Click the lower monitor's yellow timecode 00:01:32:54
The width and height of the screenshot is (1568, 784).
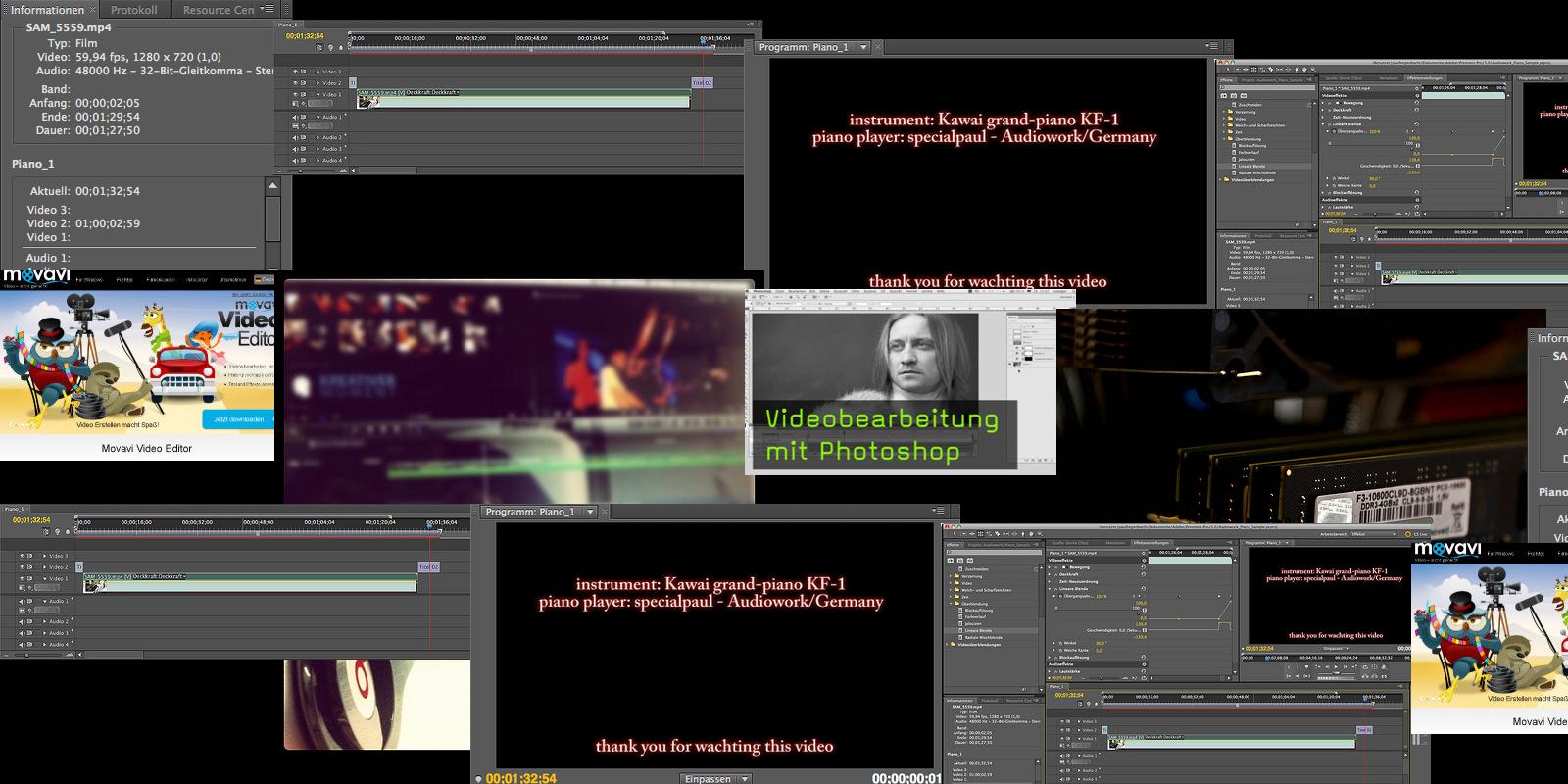(520, 778)
